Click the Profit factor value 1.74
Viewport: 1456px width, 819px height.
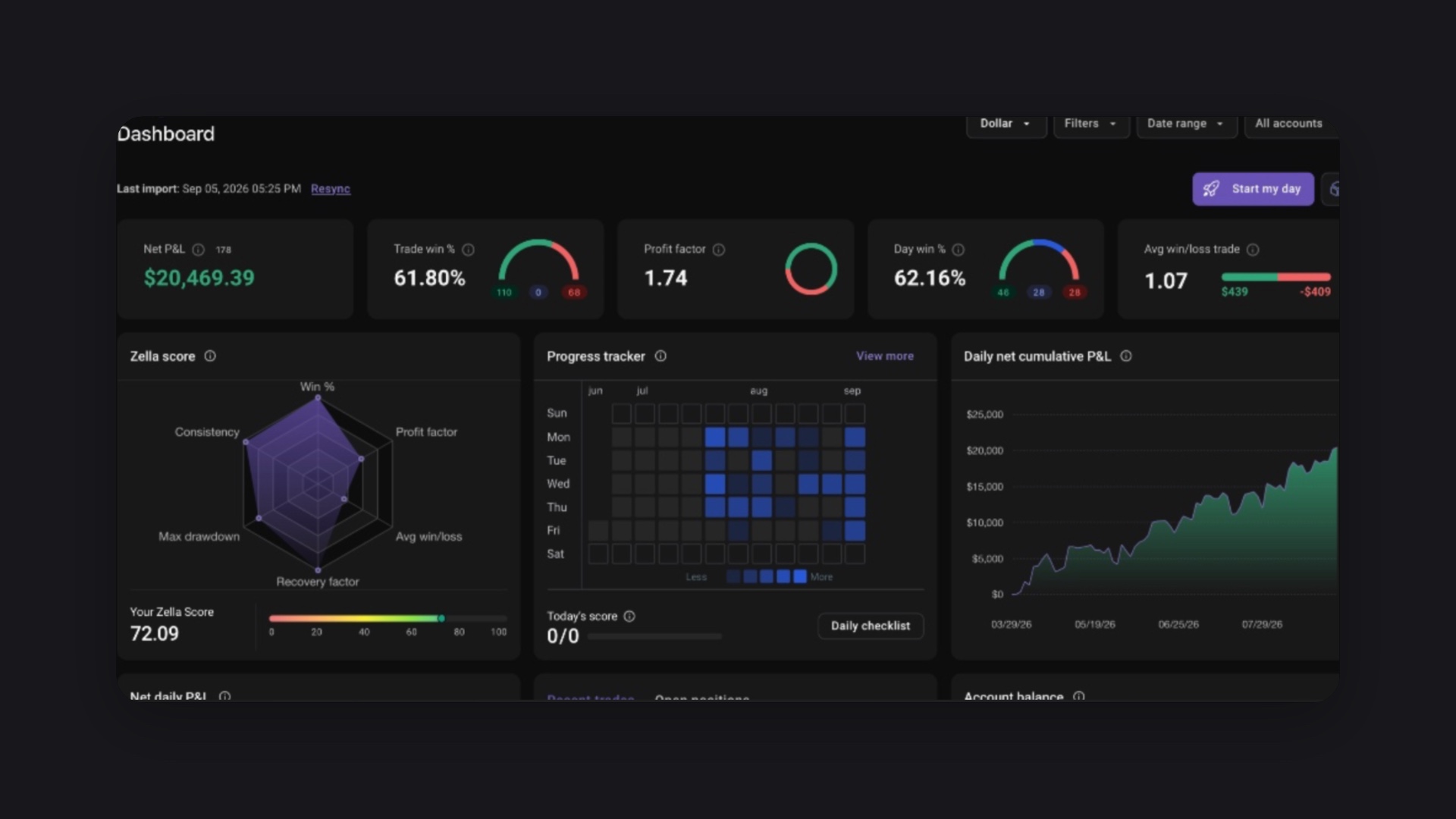tap(666, 278)
